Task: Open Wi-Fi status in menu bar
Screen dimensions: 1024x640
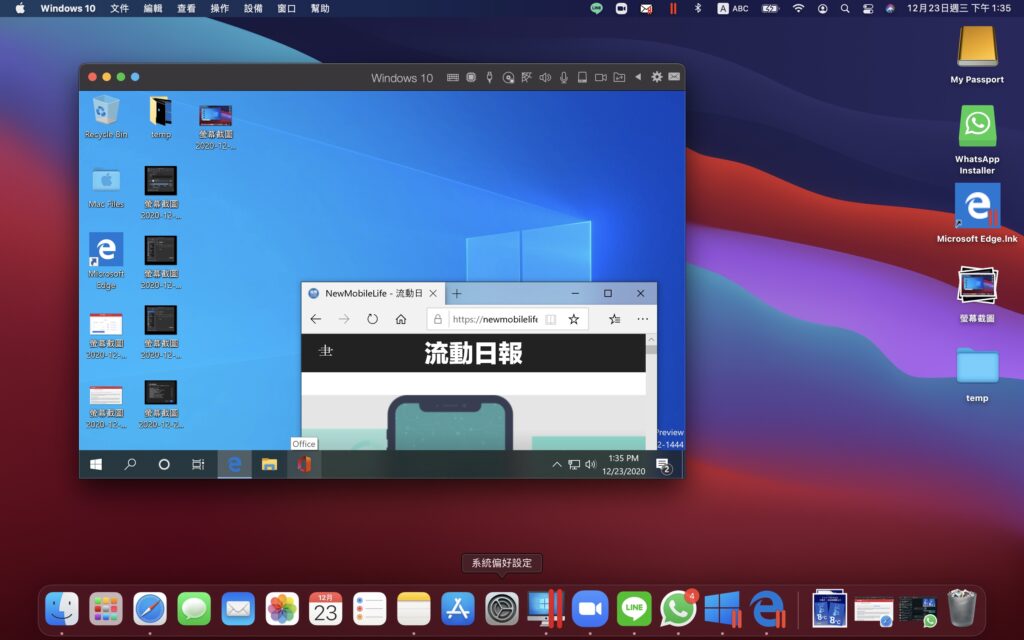Action: (798, 8)
